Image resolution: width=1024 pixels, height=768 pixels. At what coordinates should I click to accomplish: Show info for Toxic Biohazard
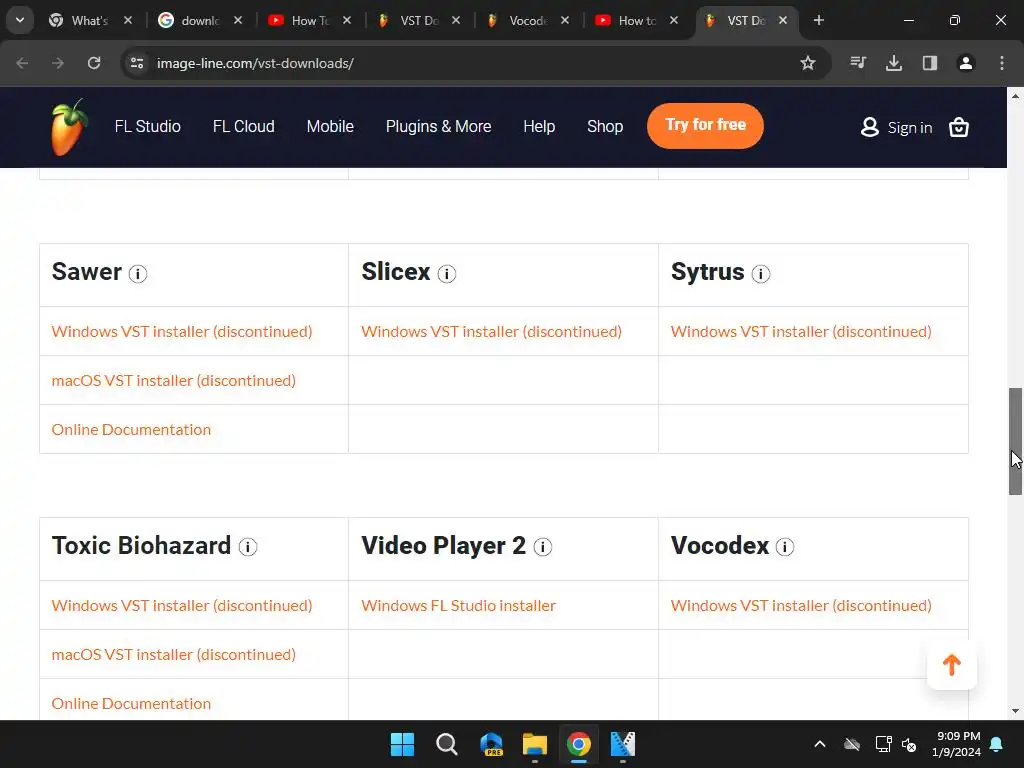[248, 547]
